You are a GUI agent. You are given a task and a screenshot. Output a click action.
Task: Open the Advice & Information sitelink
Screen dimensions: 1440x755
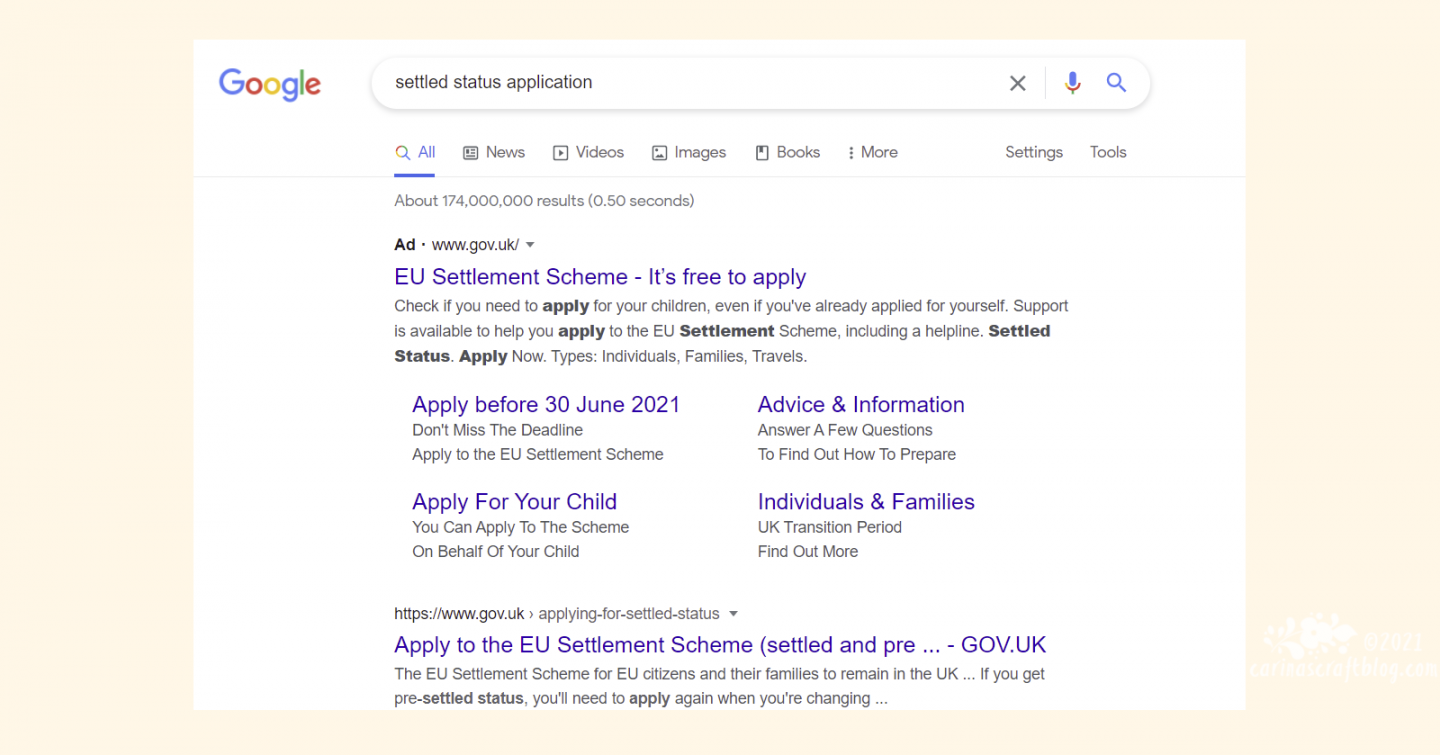861,405
